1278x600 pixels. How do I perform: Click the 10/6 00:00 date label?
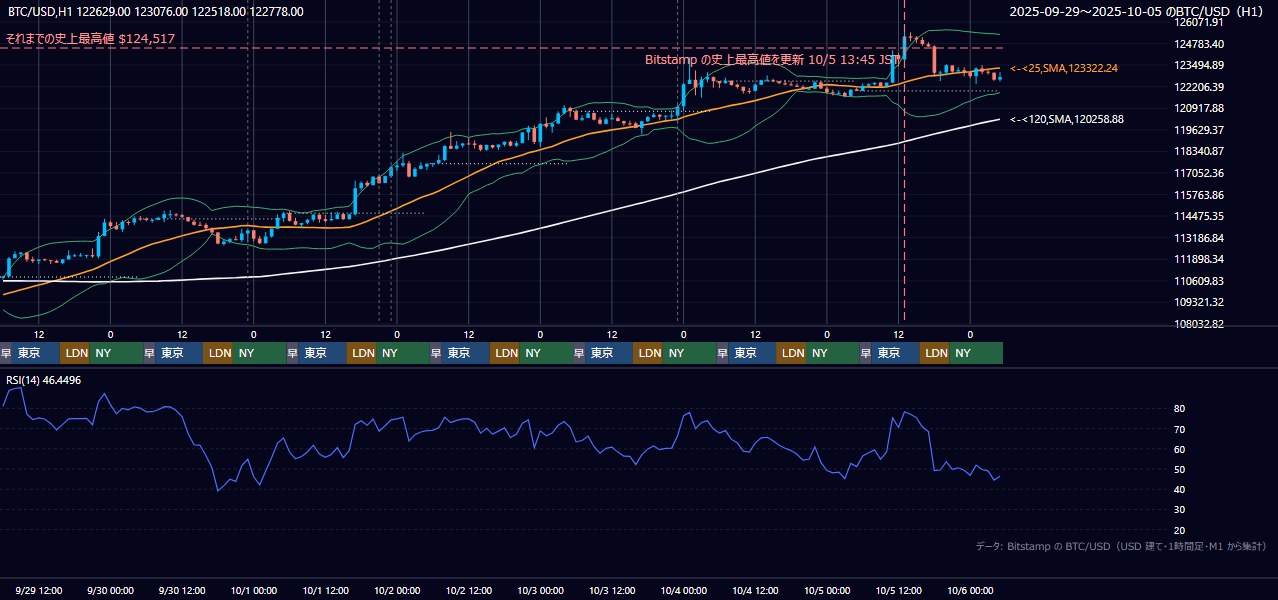(970, 591)
